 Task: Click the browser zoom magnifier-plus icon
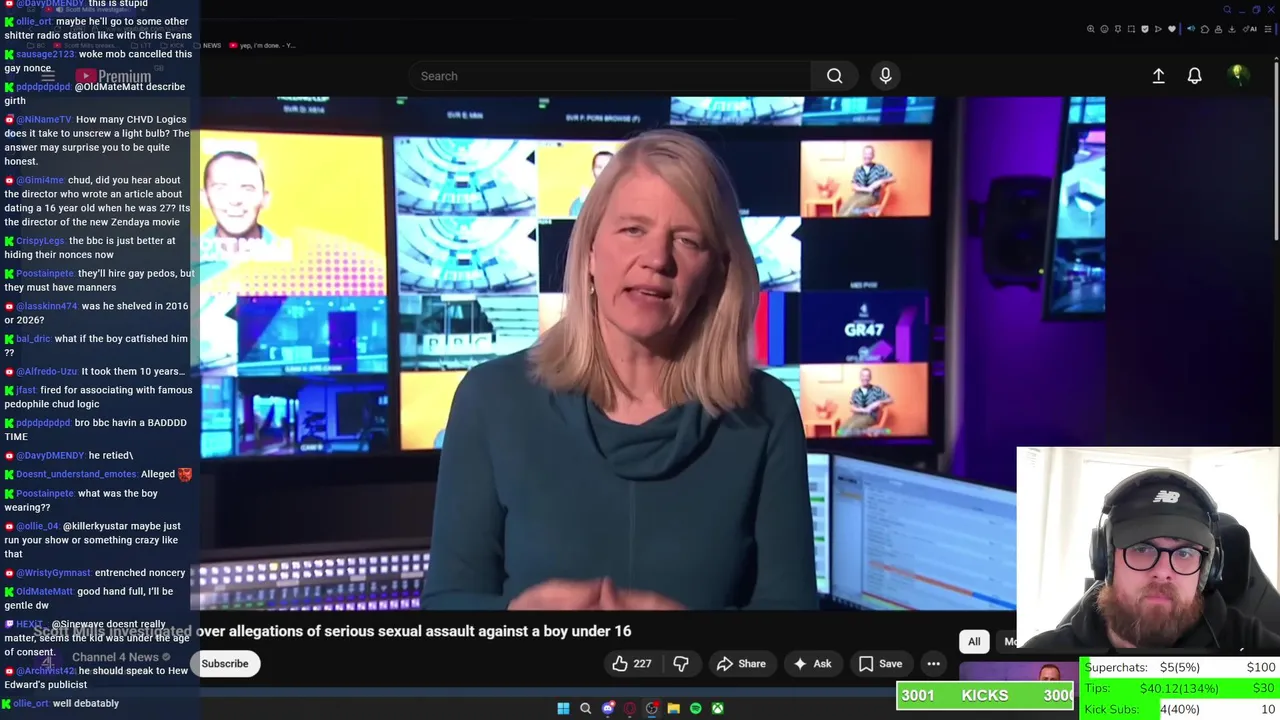click(1091, 29)
